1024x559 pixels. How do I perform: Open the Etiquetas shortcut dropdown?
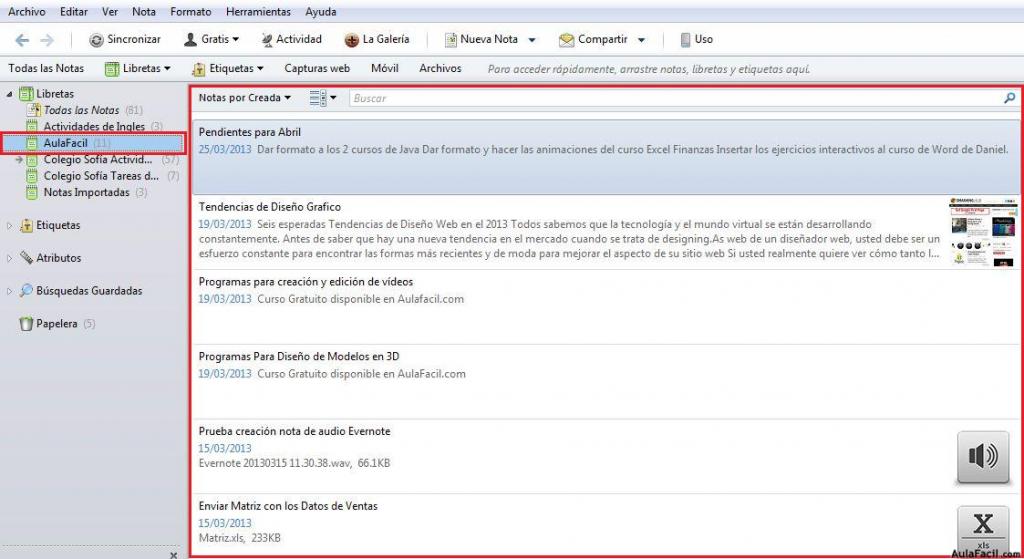[x=228, y=69]
